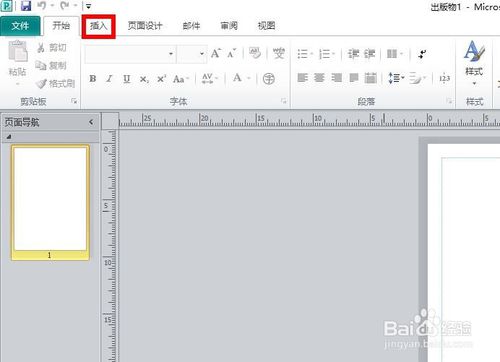Align text left
This screenshot has width=500, height=362.
(x=302, y=78)
